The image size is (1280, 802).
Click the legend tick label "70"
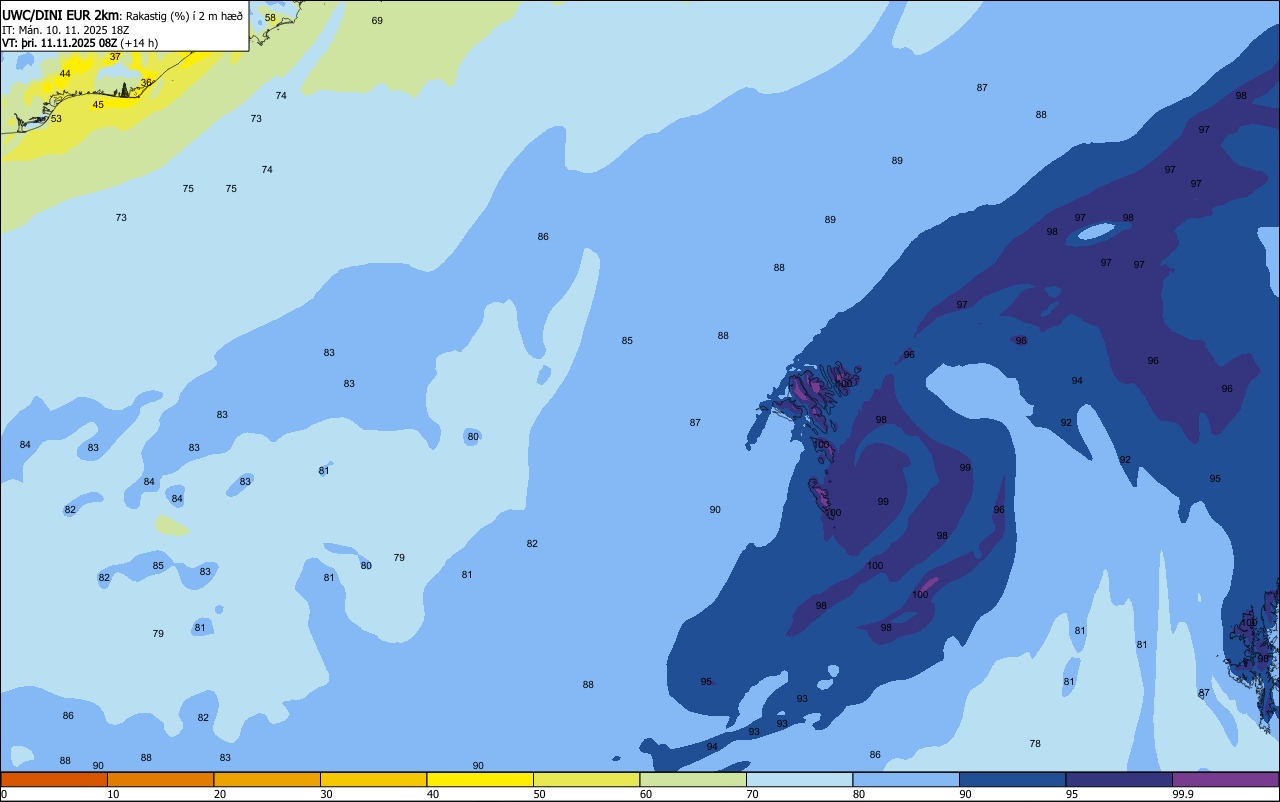[x=752, y=794]
